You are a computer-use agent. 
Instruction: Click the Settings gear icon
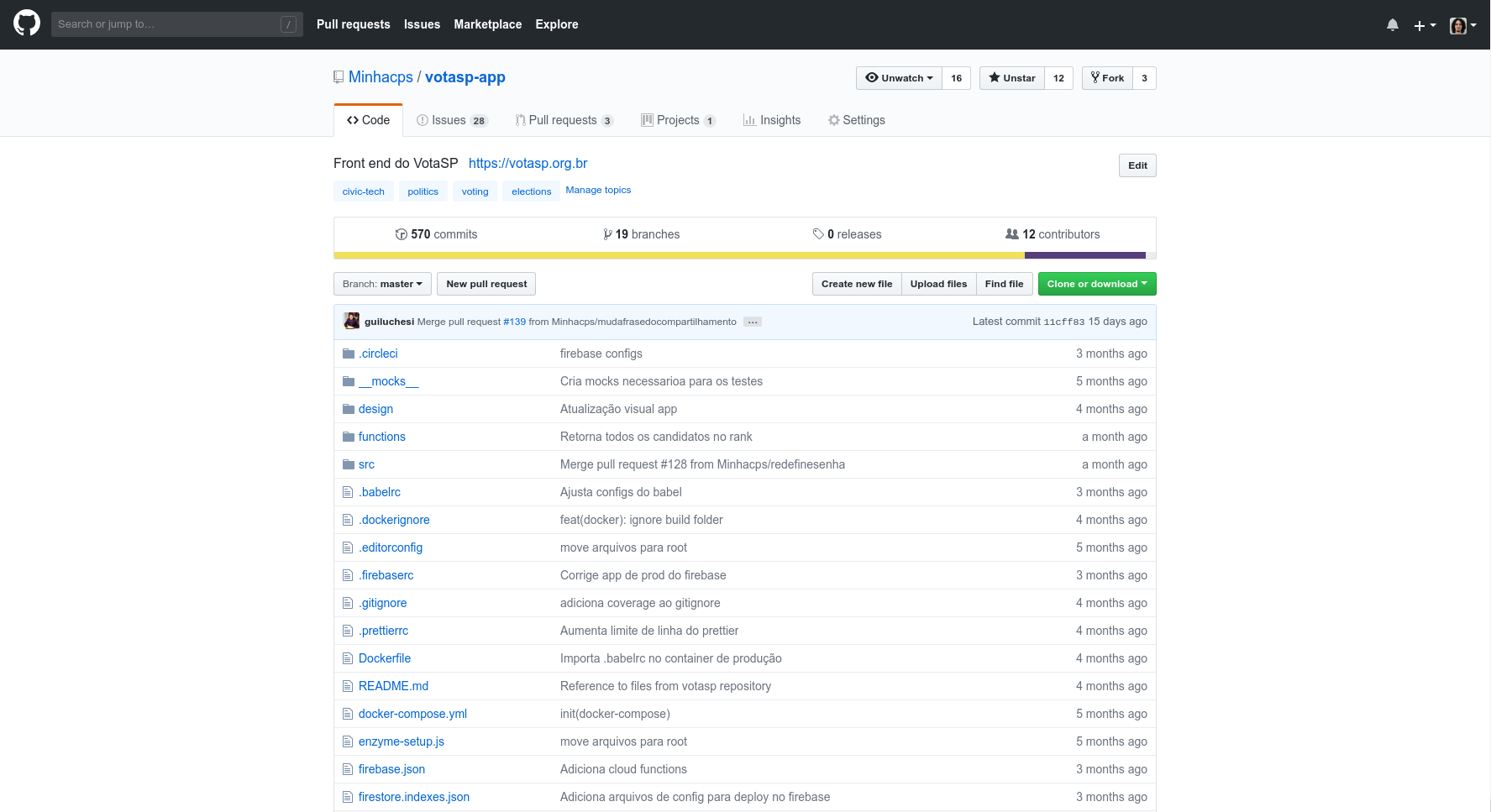(834, 120)
